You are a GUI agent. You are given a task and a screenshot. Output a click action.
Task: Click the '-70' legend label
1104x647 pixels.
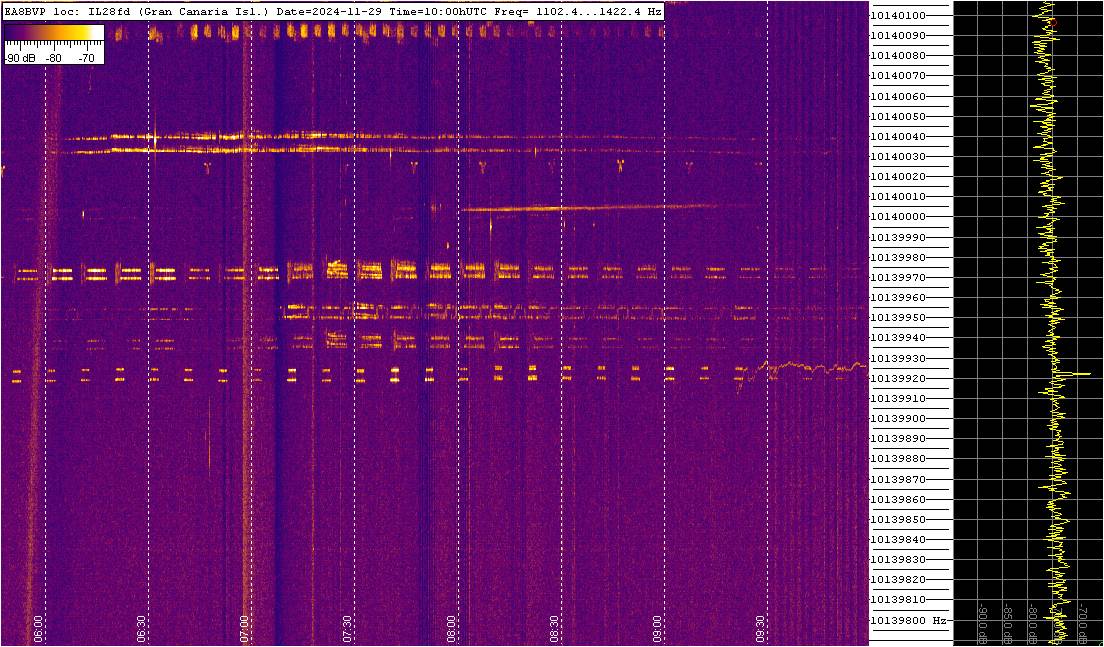pyautogui.click(x=85, y=59)
